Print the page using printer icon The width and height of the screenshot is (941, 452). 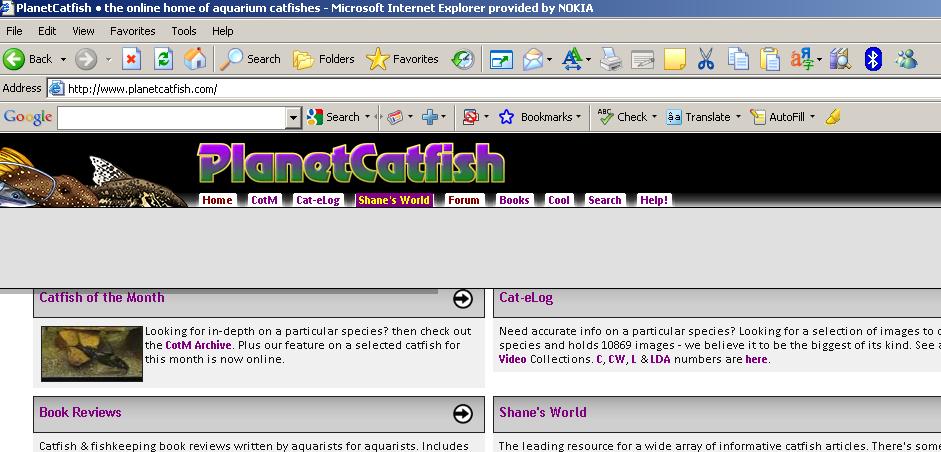[x=611, y=59]
